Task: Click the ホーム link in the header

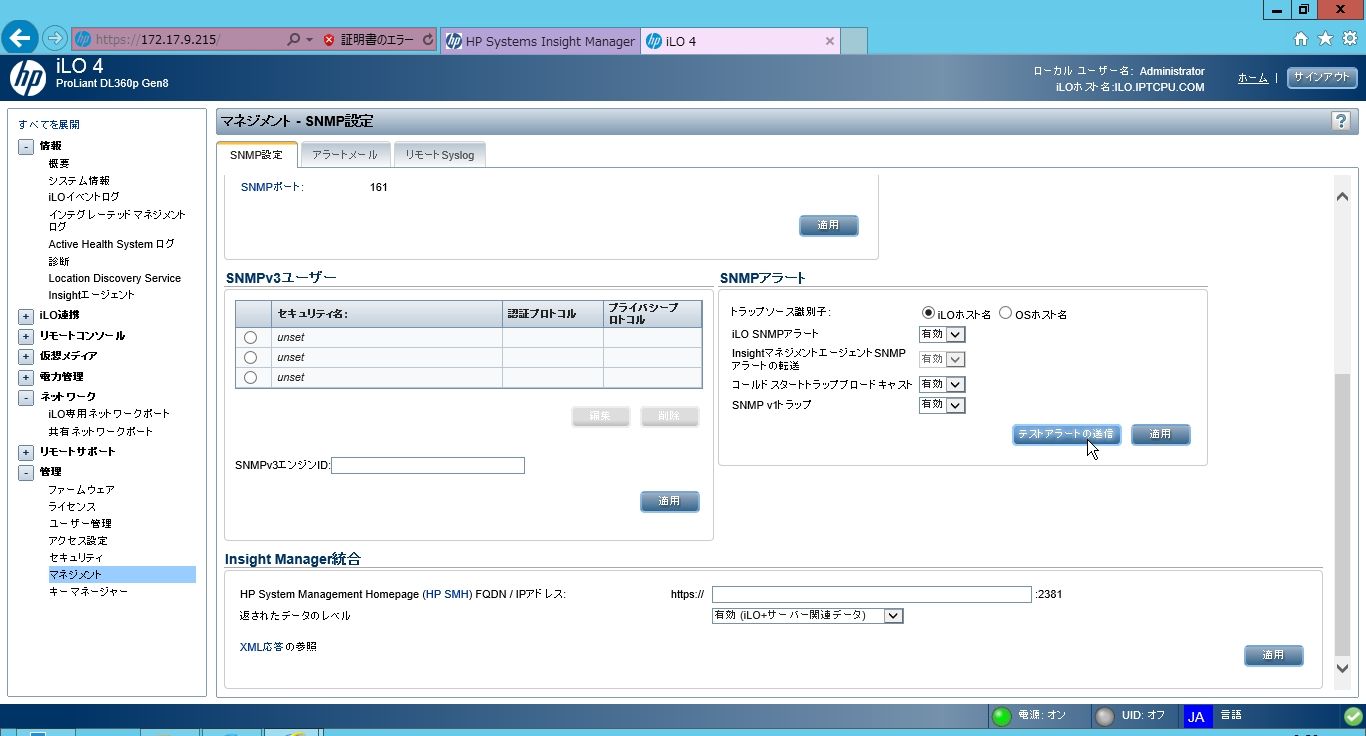Action: pyautogui.click(x=1253, y=78)
